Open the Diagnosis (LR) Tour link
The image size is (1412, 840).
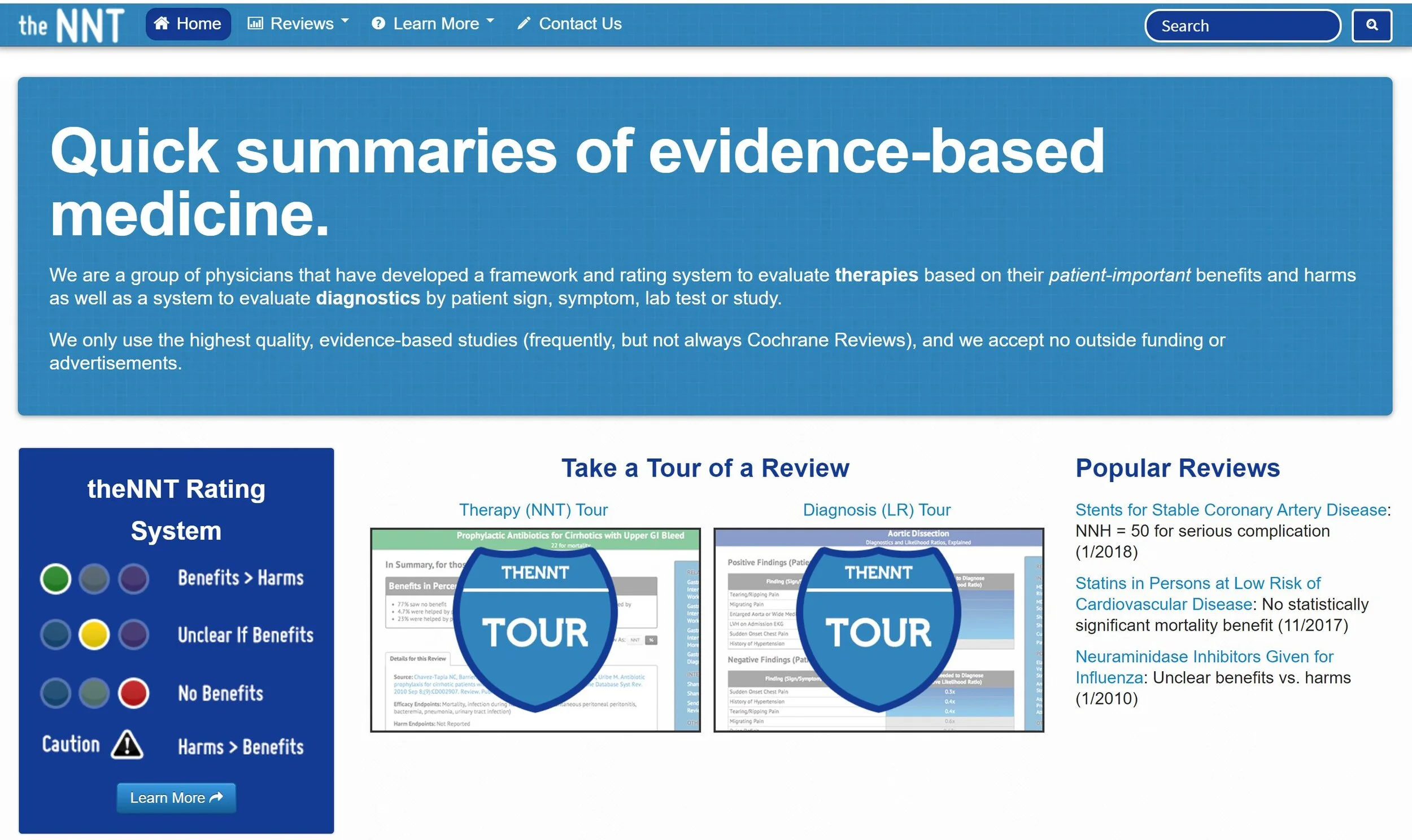click(x=877, y=509)
